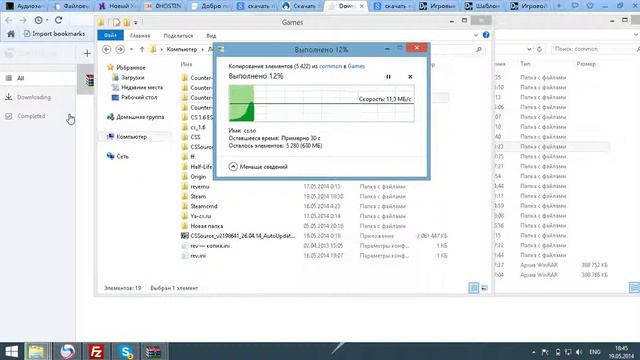Expand the ribbon with the chevron near help
This screenshot has height=360, width=640.
click(476, 36)
